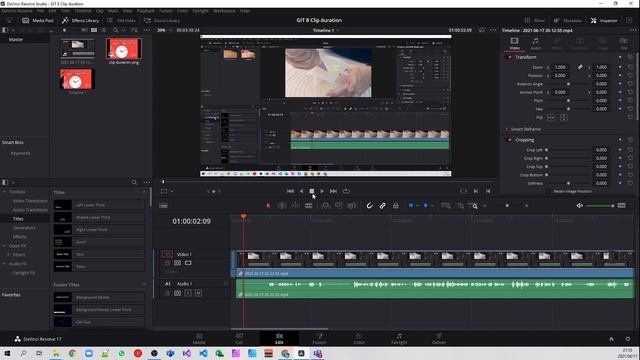This screenshot has width=640, height=360.
Task: Click the flip horizontal icon
Action: [551, 118]
